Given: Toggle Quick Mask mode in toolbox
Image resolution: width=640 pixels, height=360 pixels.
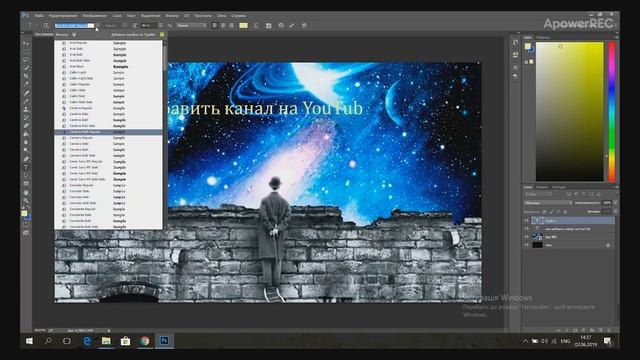Looking at the screenshot, I should pyautogui.click(x=27, y=224).
